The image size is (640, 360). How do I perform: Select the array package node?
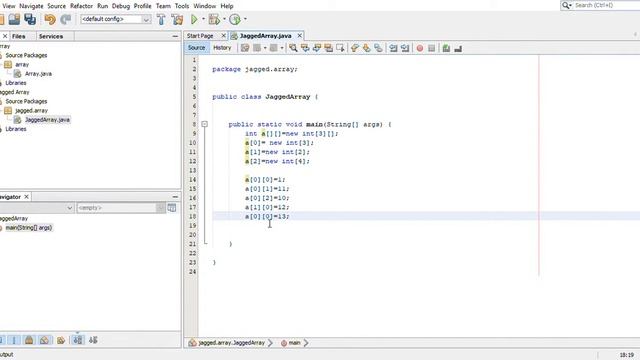coord(22,64)
